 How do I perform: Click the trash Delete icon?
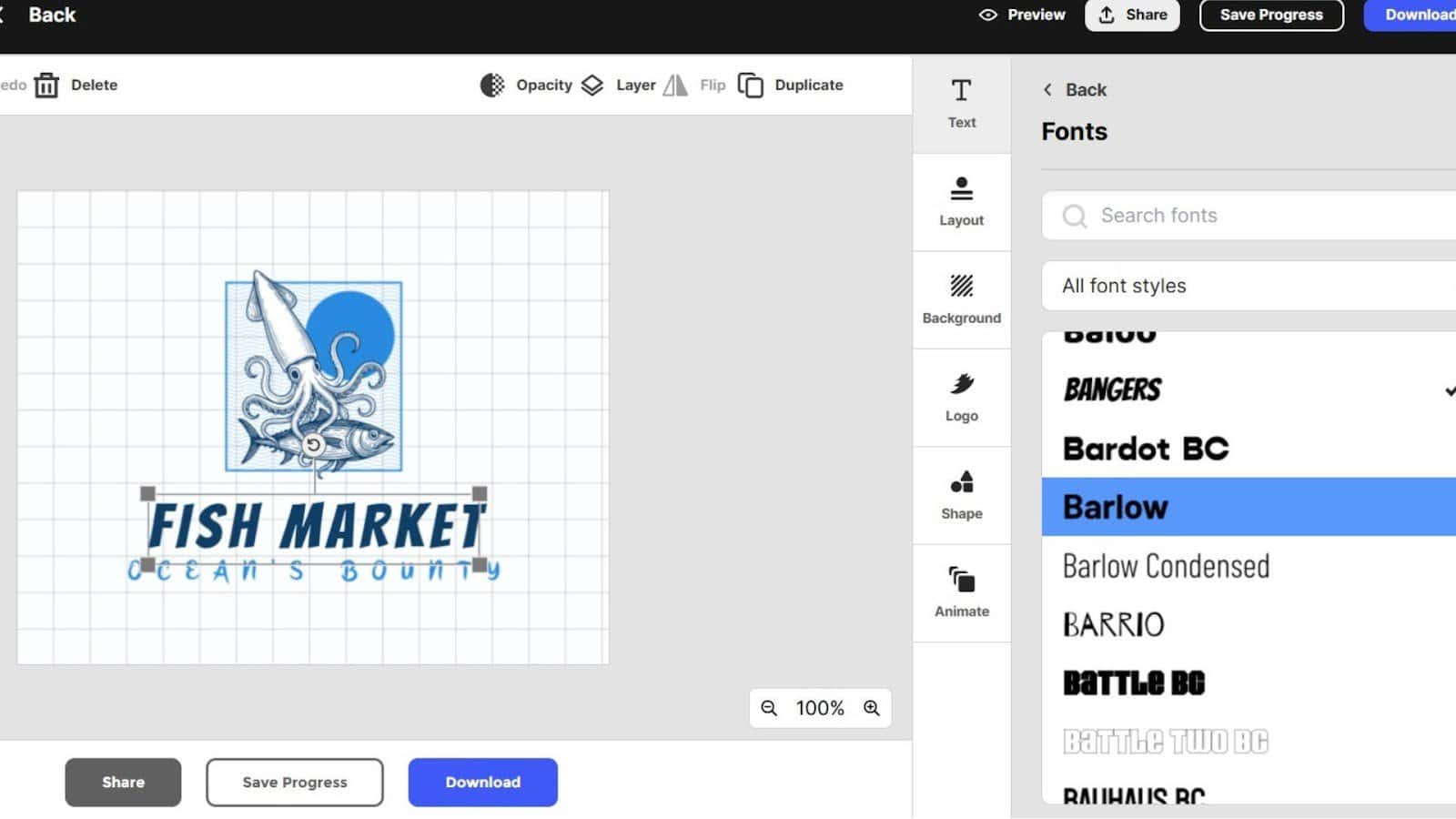pos(47,86)
